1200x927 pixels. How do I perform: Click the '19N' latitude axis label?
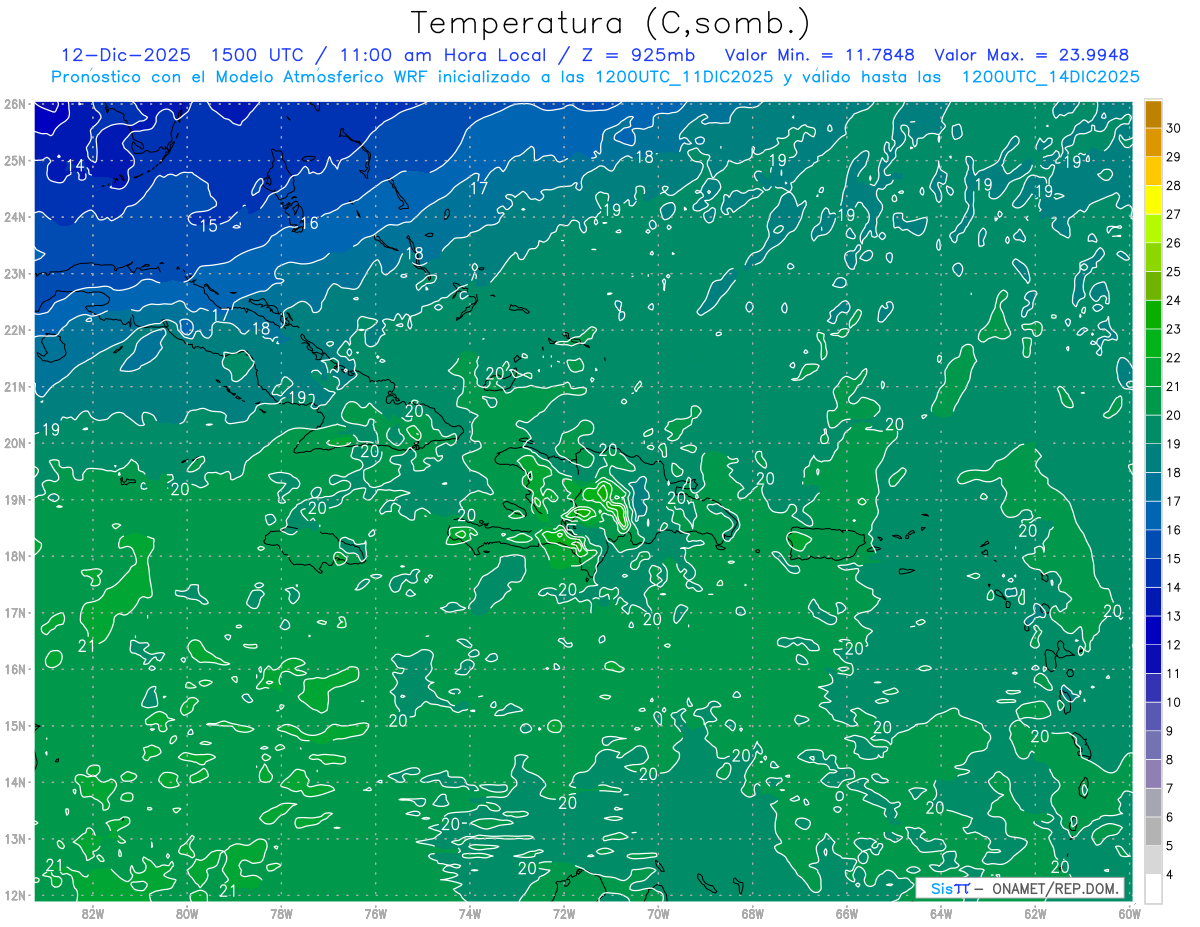pos(14,499)
